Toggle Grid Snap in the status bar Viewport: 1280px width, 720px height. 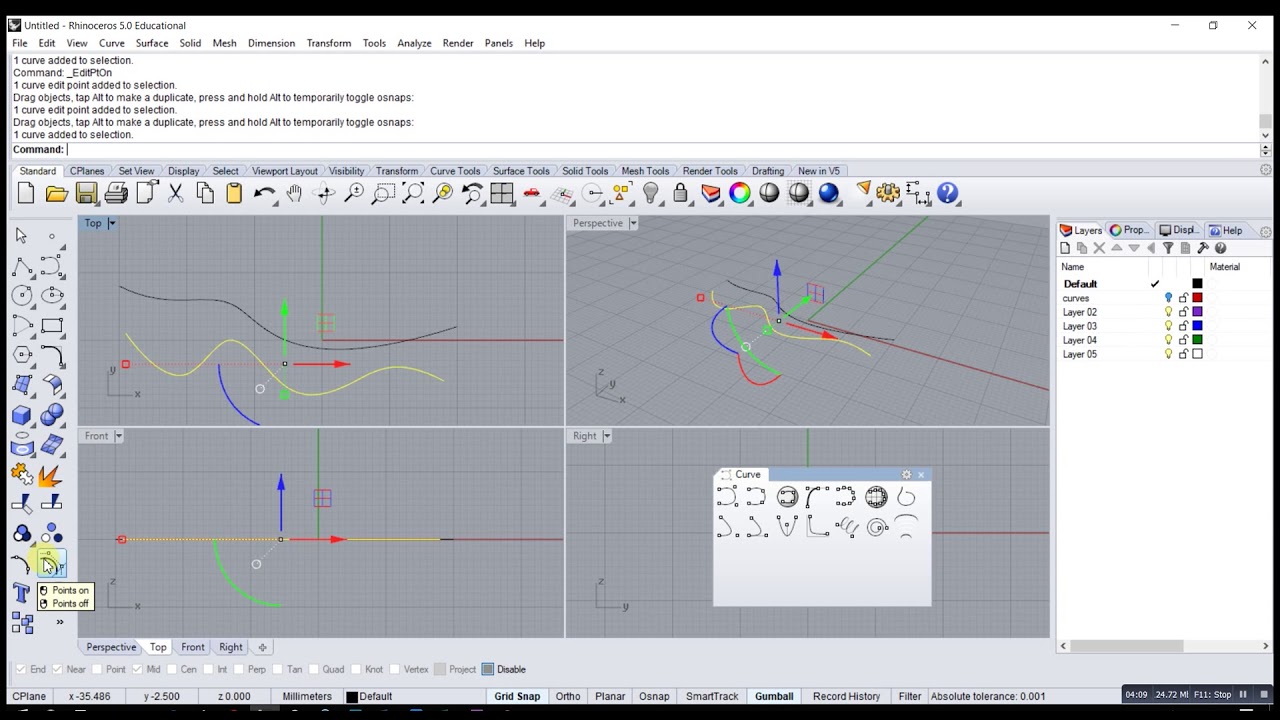point(517,696)
